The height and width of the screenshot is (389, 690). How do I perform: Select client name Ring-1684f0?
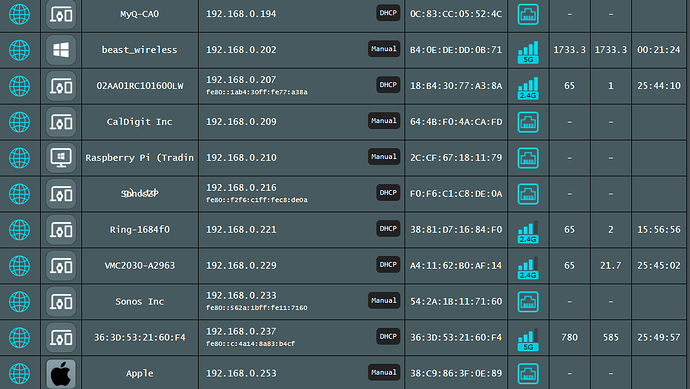pos(139,230)
